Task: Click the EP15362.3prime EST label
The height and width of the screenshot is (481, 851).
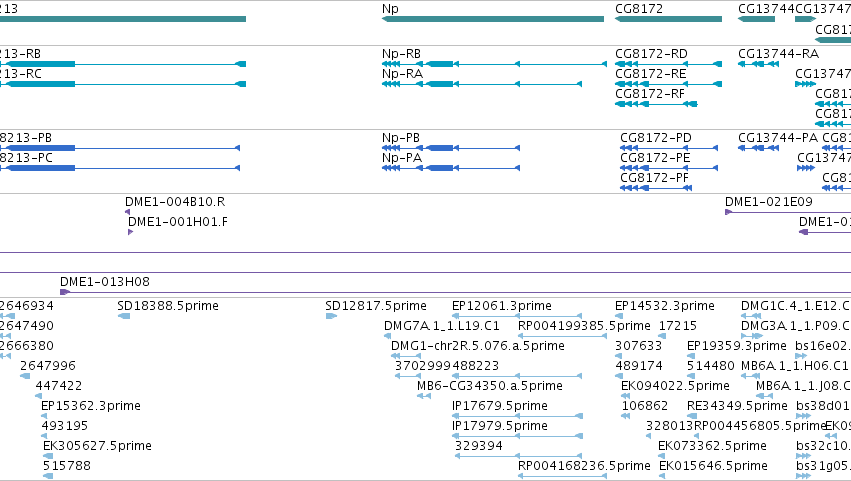Action: (91, 406)
